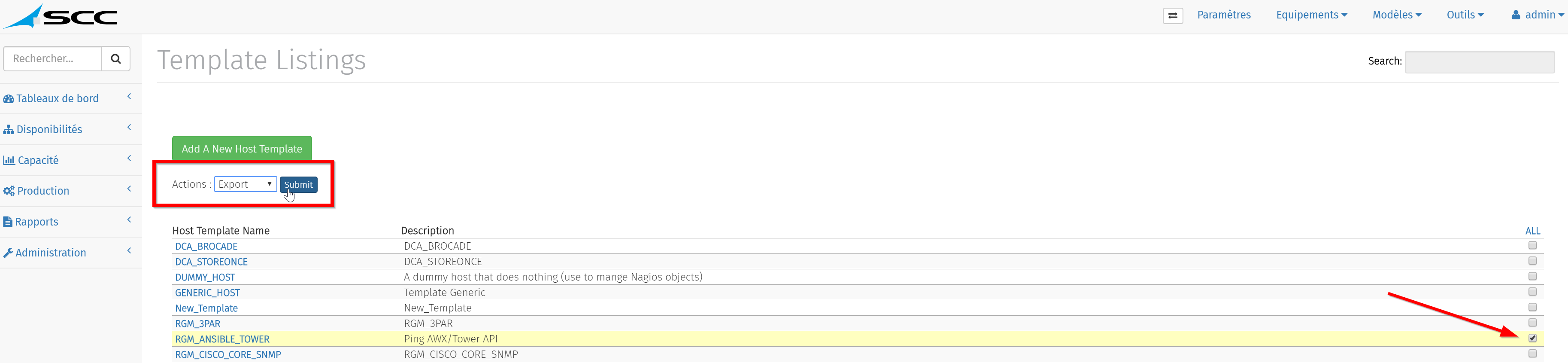1568x363 pixels.
Task: Click Description column header
Action: [427, 231]
